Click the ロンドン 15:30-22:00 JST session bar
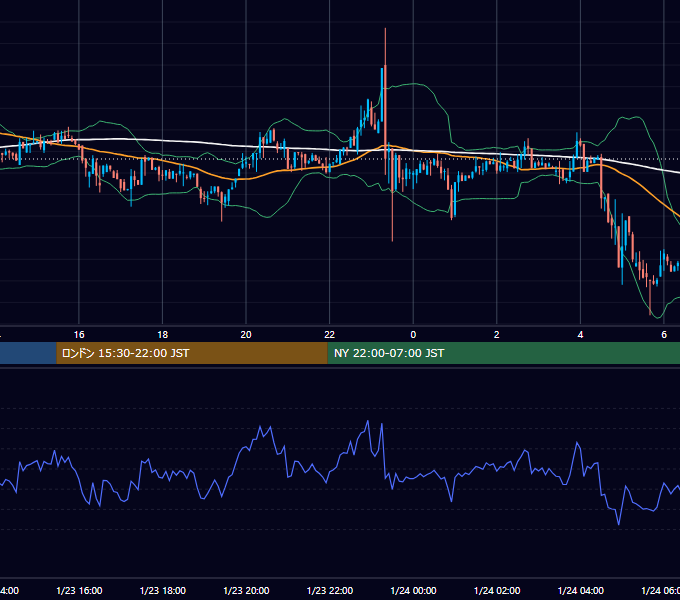Screen dimensions: 680x600 (x=192, y=353)
